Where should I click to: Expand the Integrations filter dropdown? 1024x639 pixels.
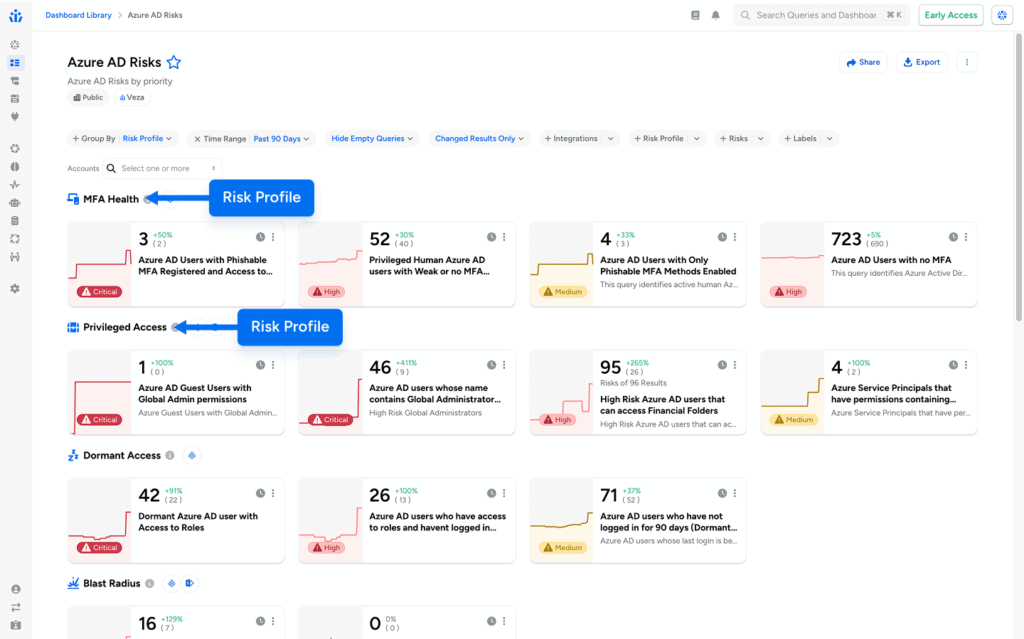(x=580, y=139)
